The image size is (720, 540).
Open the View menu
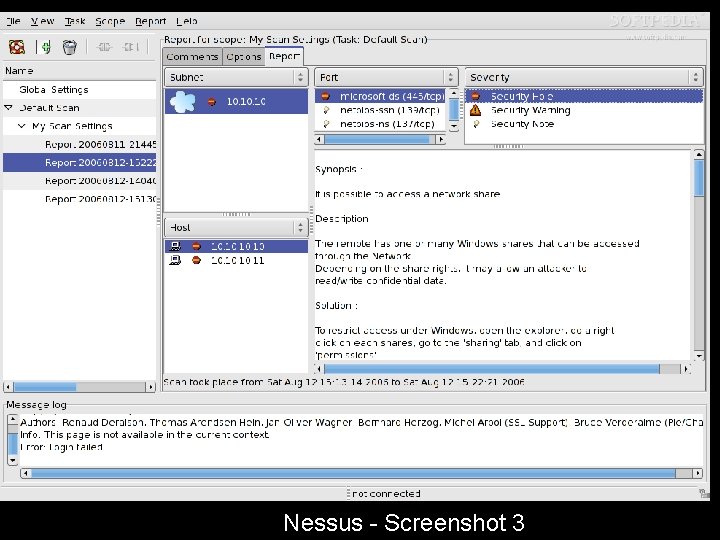pos(42,21)
